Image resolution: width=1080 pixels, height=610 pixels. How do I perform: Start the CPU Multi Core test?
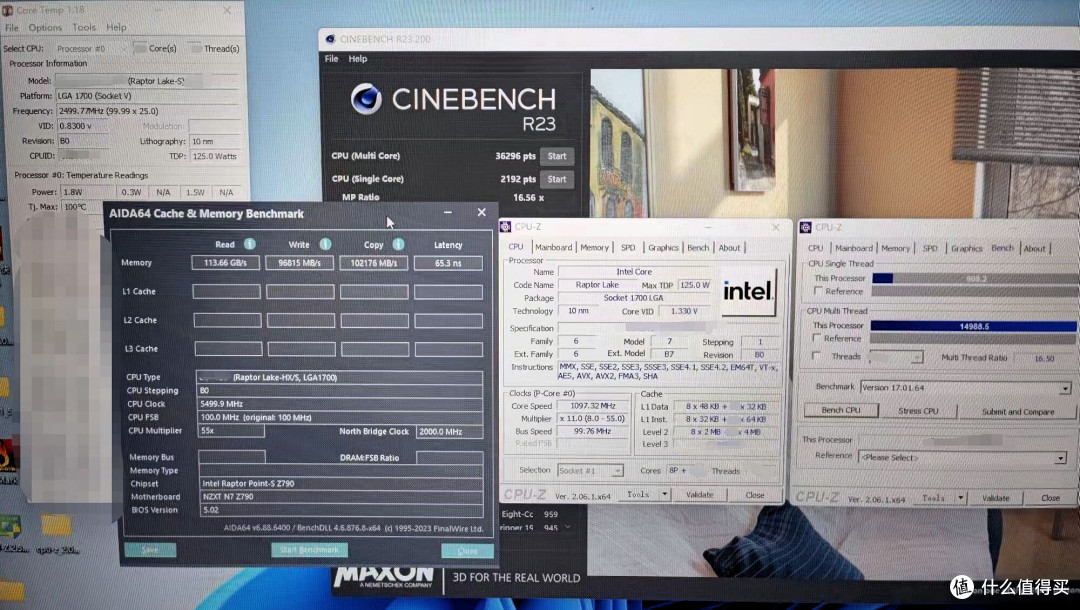click(557, 156)
